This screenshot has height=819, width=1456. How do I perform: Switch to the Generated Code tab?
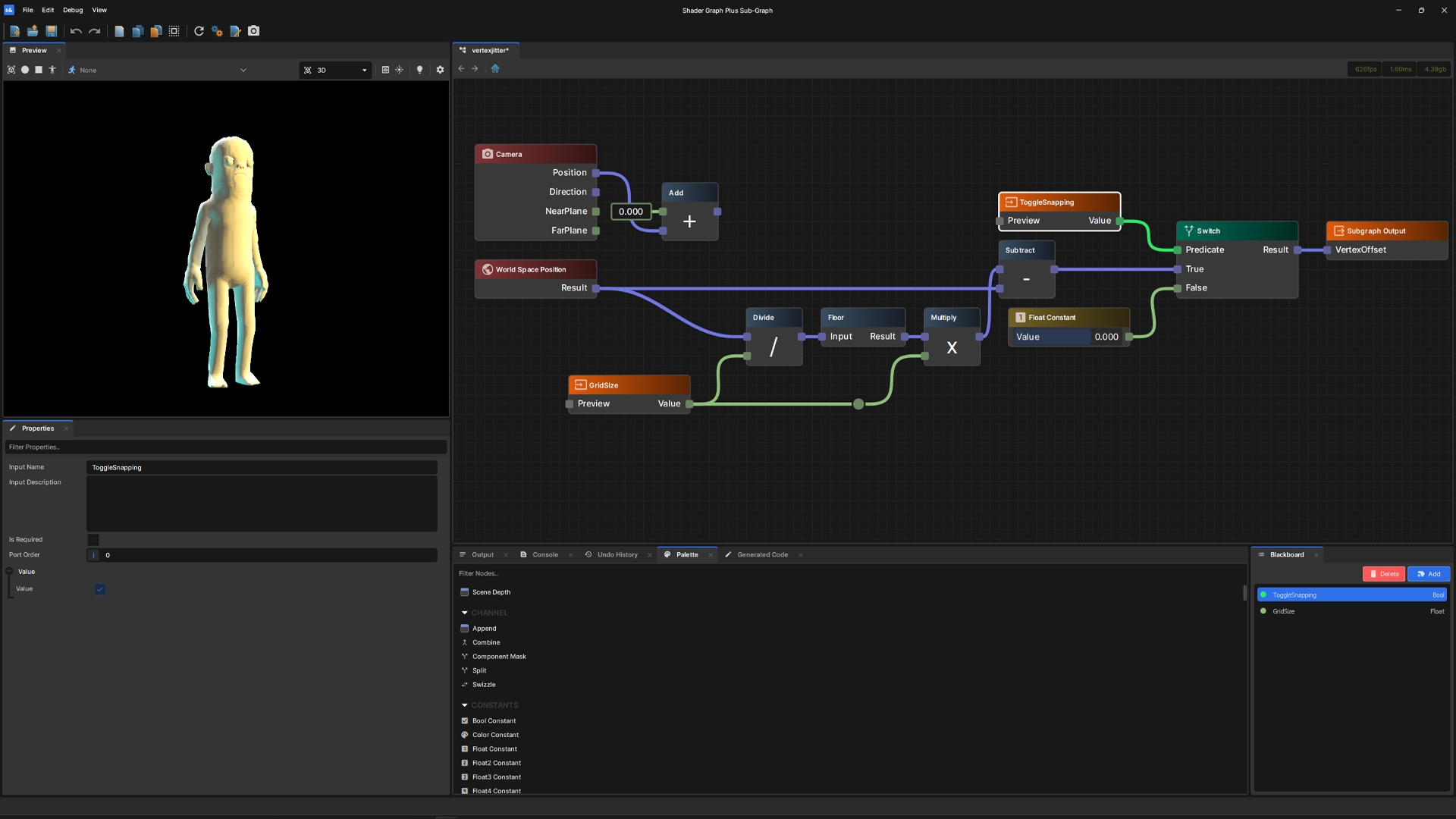pyautogui.click(x=761, y=554)
